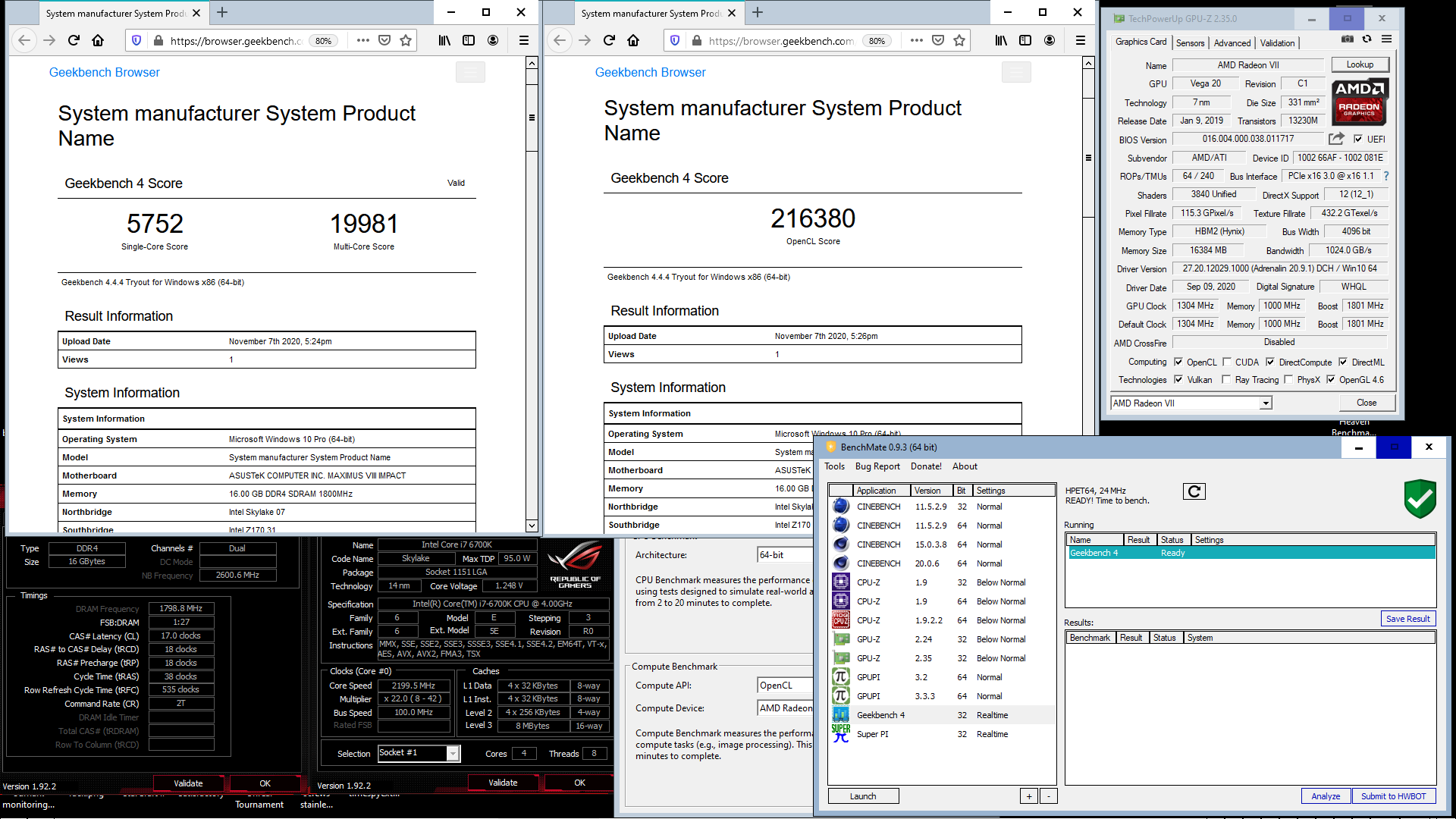Expand navbar toggle on right Geekbench Browser page
This screenshot has width=1456, height=819.
pyautogui.click(x=1016, y=72)
